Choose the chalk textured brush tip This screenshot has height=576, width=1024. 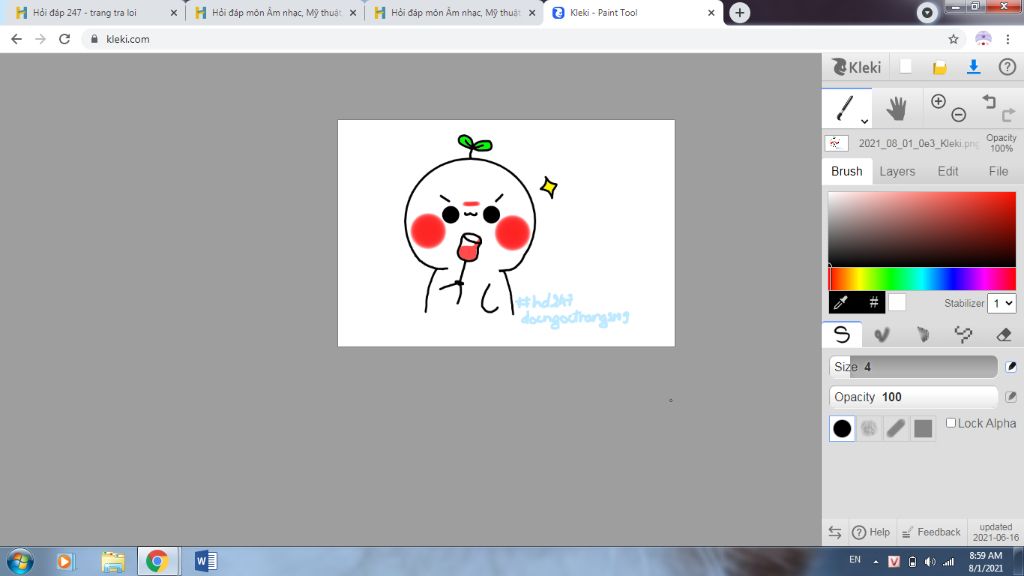pyautogui.click(x=869, y=428)
